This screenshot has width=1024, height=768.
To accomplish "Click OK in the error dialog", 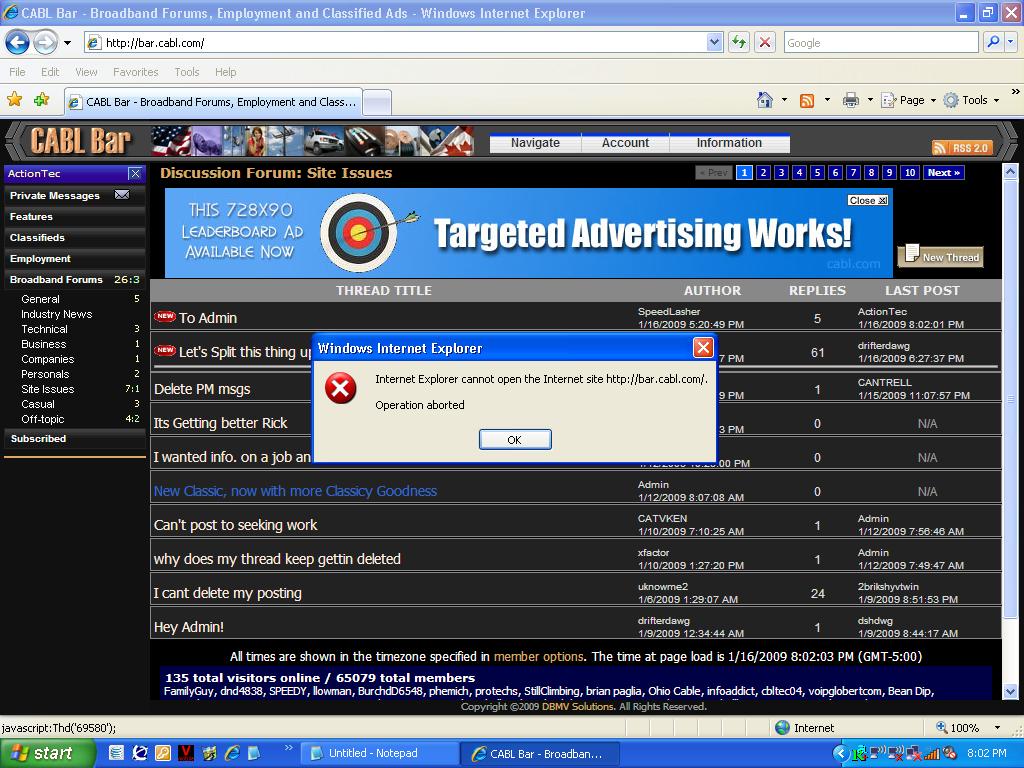I will pos(515,440).
